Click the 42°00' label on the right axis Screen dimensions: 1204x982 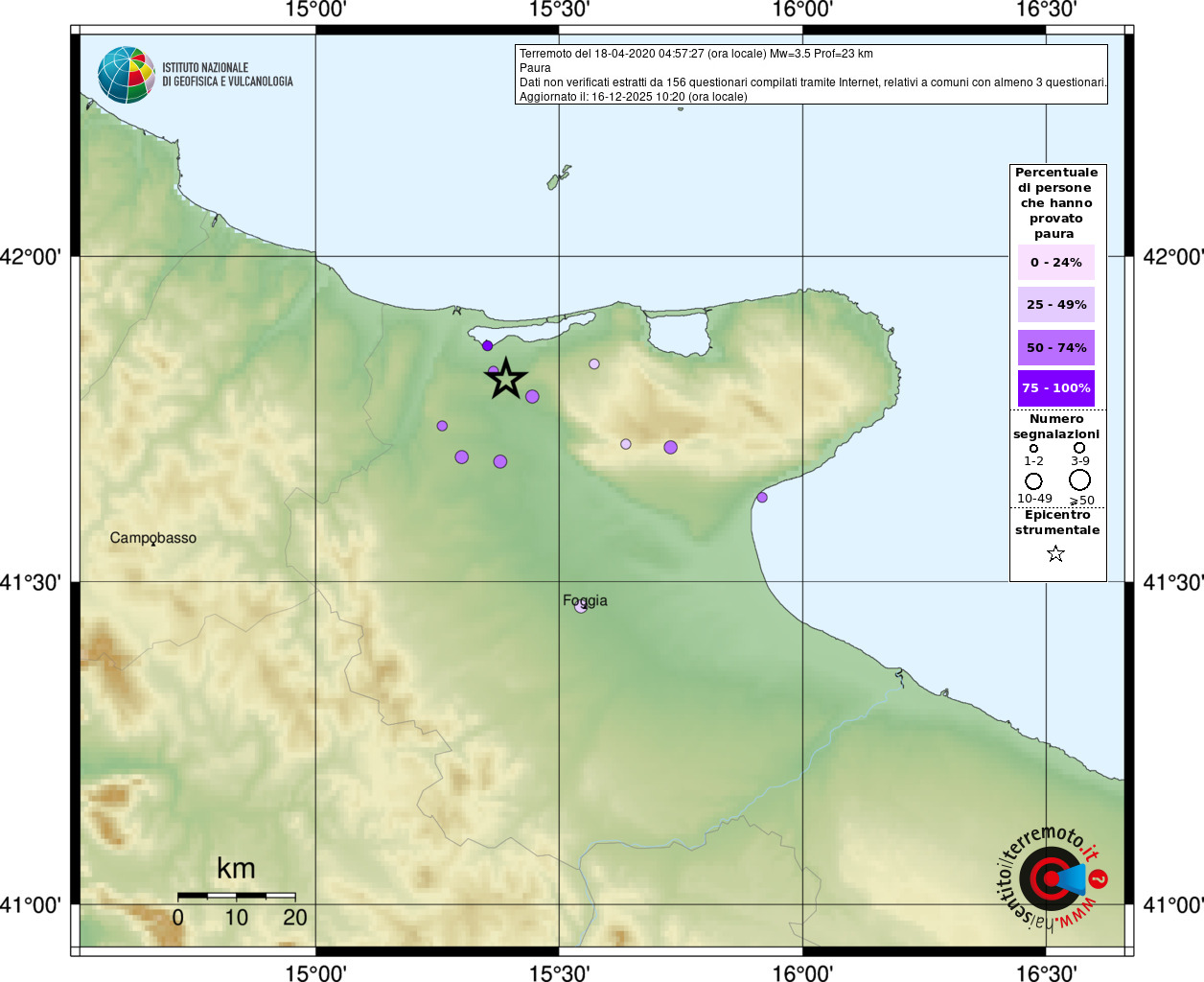1173,257
